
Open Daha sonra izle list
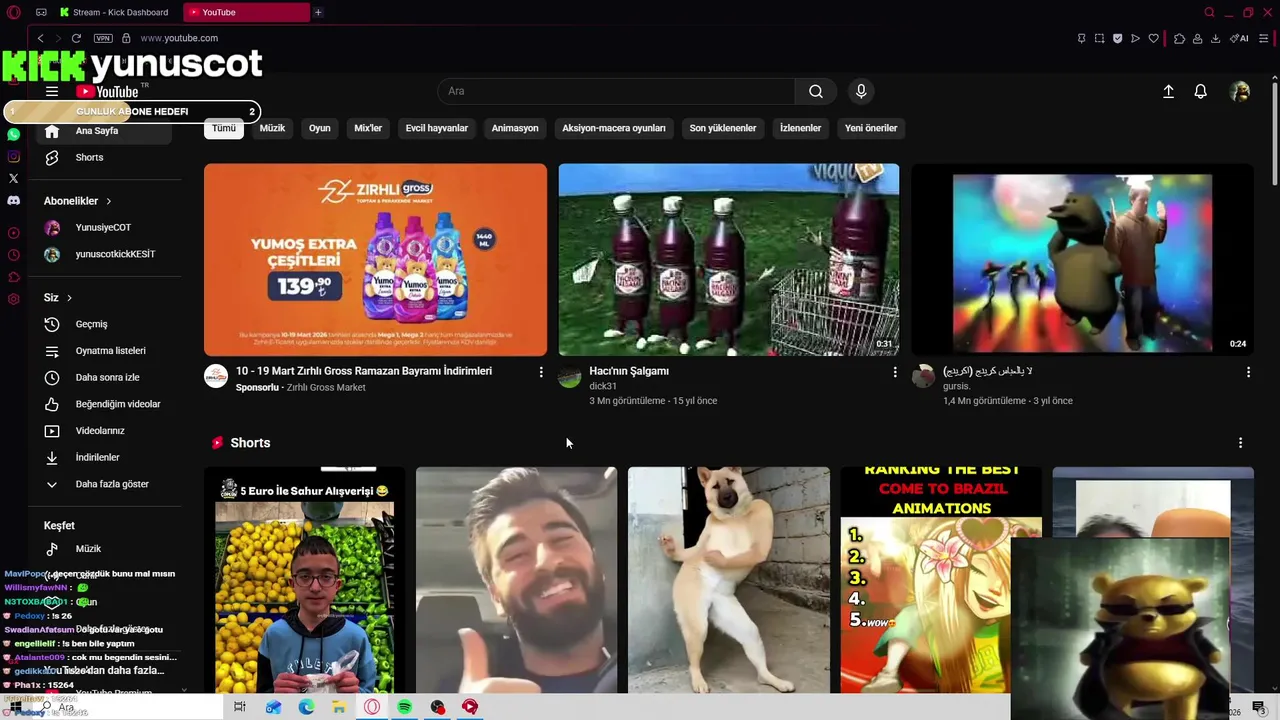point(105,378)
